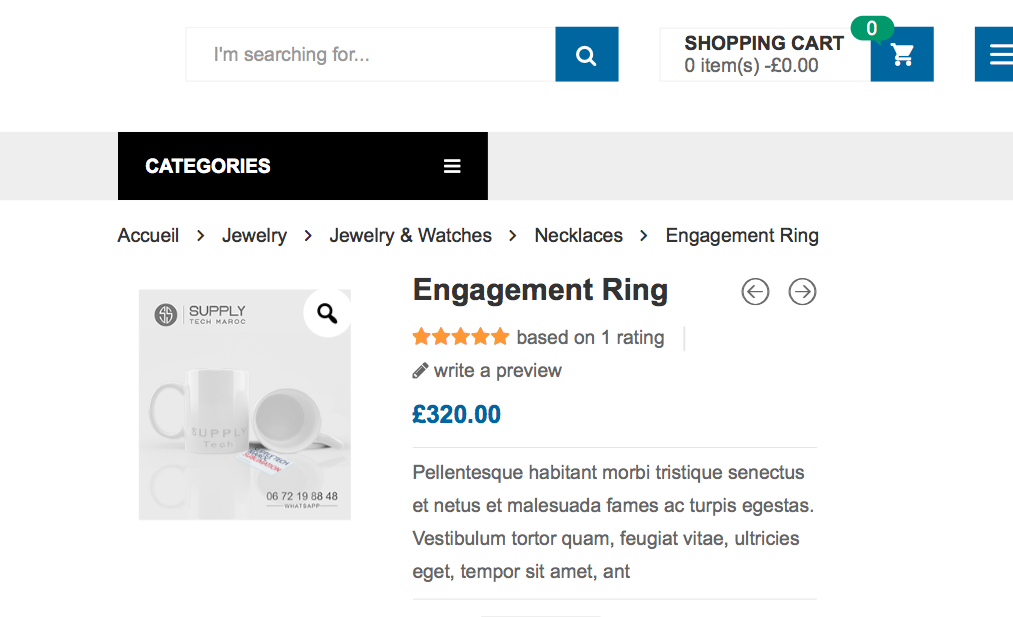
Task: Open the Accueil breadcrumb link
Action: pyautogui.click(x=148, y=235)
